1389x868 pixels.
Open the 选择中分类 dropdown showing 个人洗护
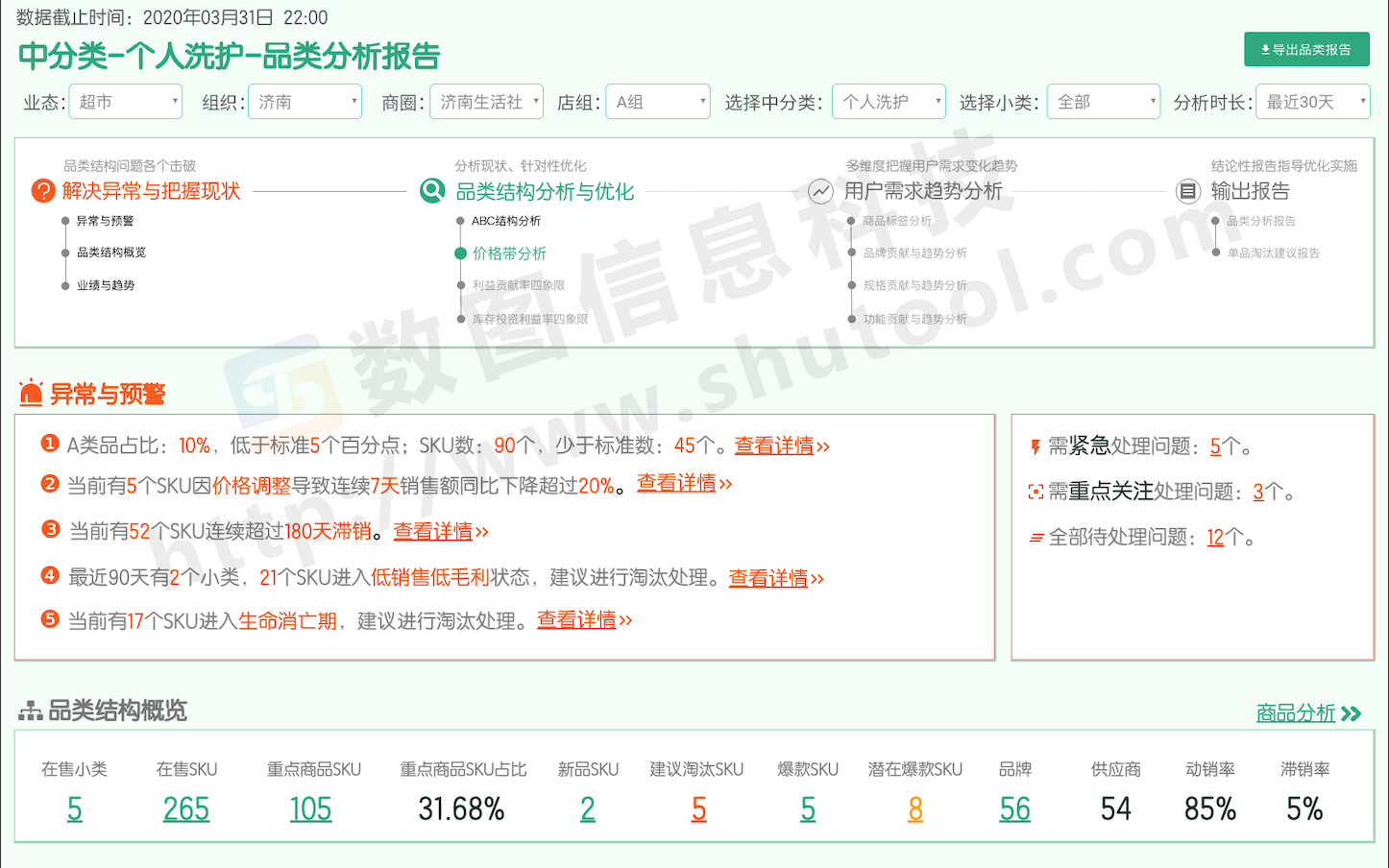click(889, 102)
